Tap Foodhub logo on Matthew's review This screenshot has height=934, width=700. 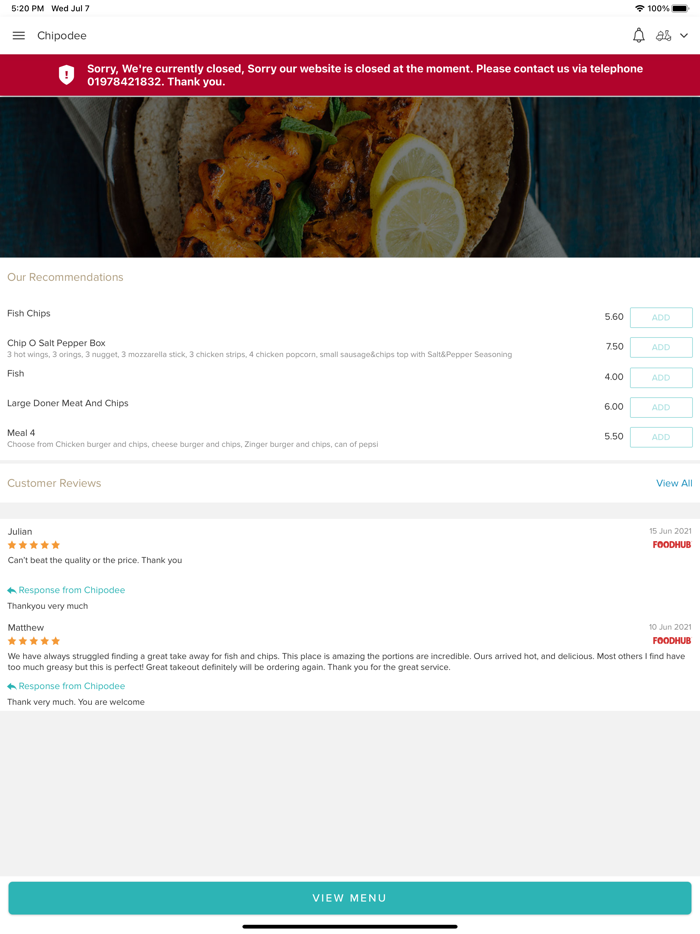[672, 641]
